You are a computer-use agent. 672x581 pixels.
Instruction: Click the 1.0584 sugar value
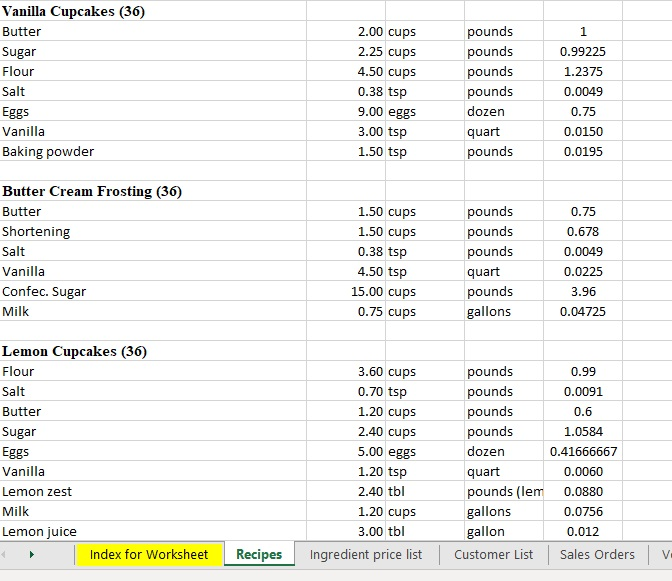(x=583, y=431)
